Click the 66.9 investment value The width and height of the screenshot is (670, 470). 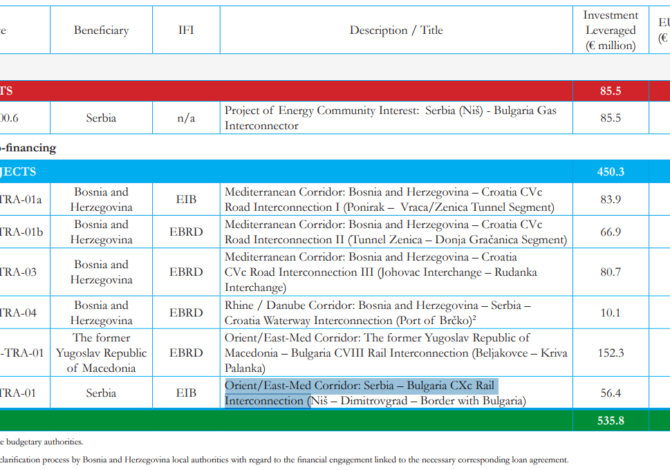(x=610, y=232)
